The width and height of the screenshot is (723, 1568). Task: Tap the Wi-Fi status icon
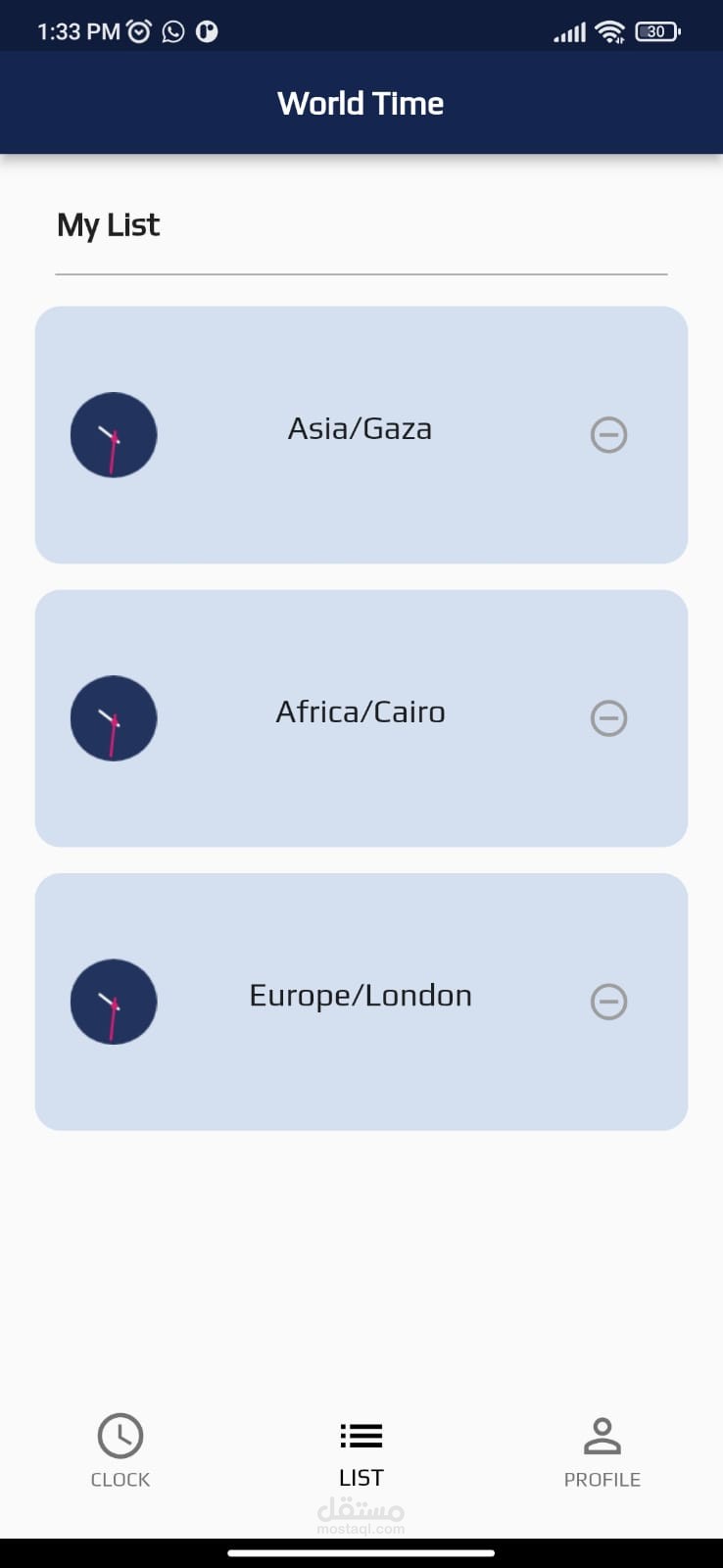pyautogui.click(x=609, y=32)
